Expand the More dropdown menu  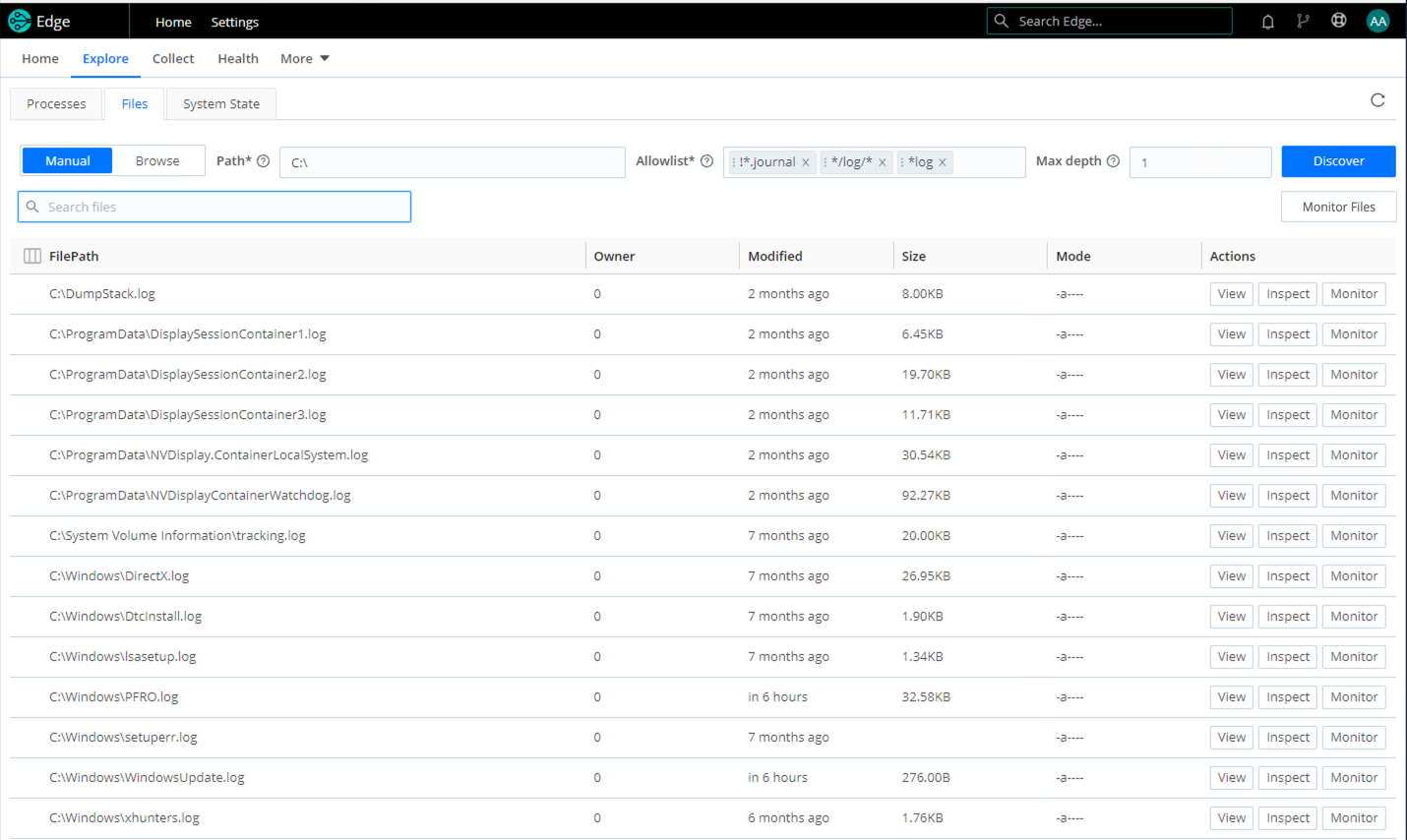[x=304, y=59]
